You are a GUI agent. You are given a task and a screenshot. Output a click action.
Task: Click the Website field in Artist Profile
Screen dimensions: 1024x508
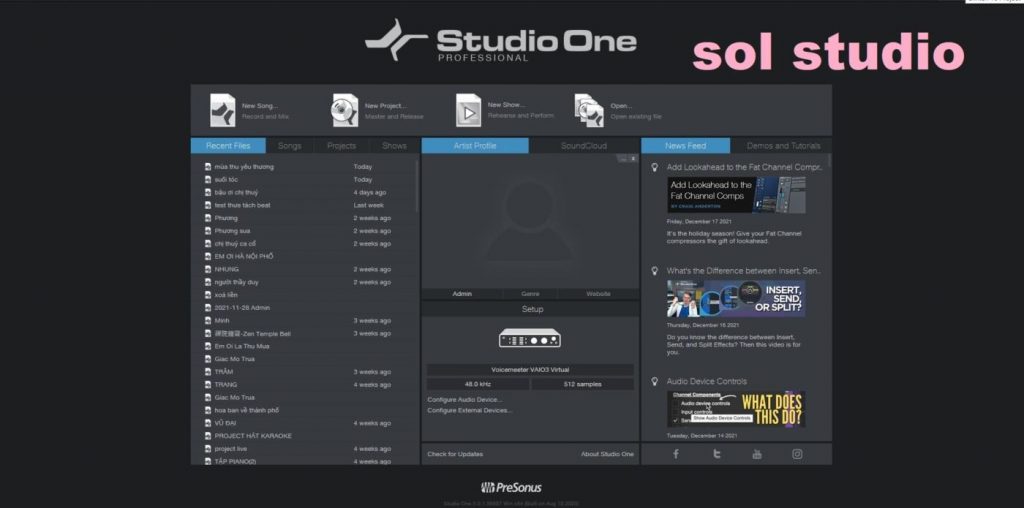tap(598, 294)
